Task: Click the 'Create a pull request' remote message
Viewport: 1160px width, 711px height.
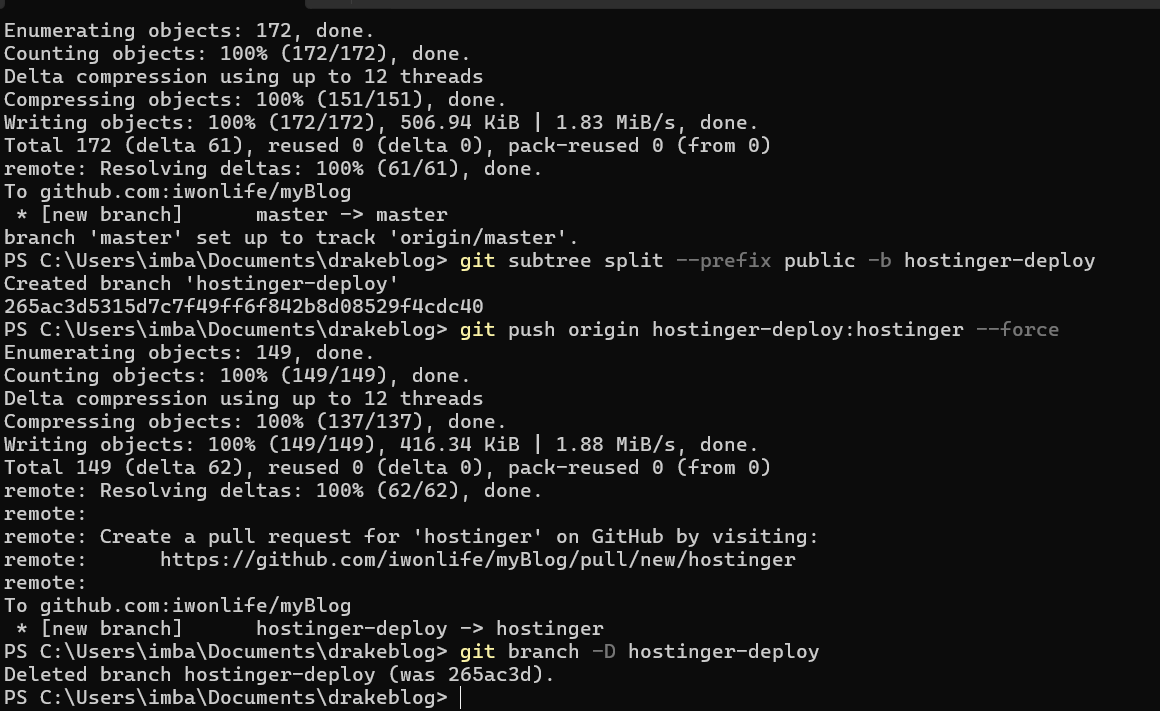Action: tap(459, 537)
